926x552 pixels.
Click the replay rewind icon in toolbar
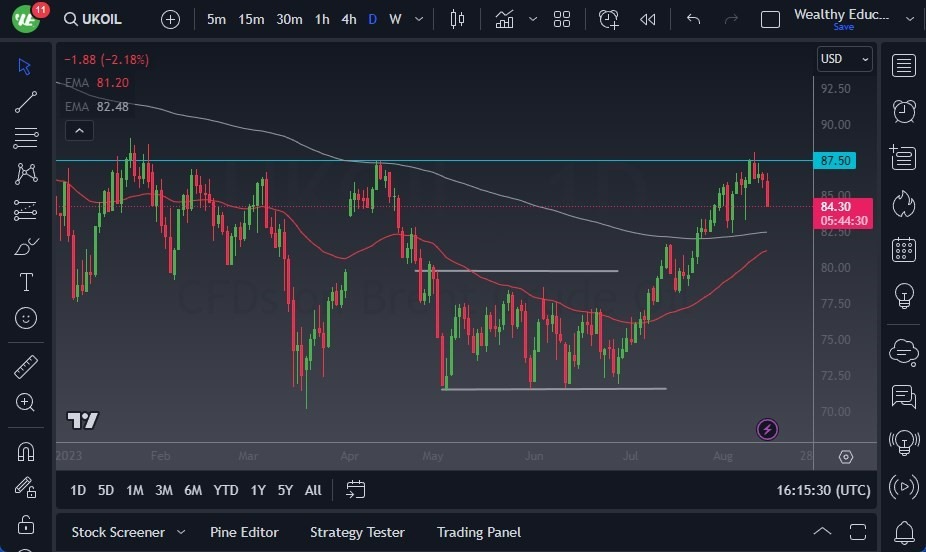(648, 19)
